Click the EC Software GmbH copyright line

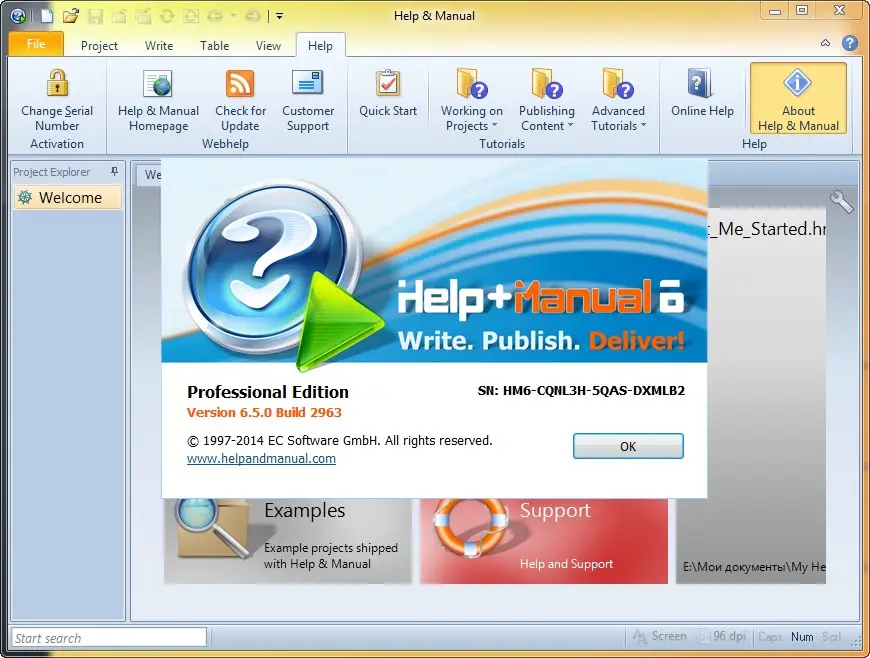pos(340,441)
